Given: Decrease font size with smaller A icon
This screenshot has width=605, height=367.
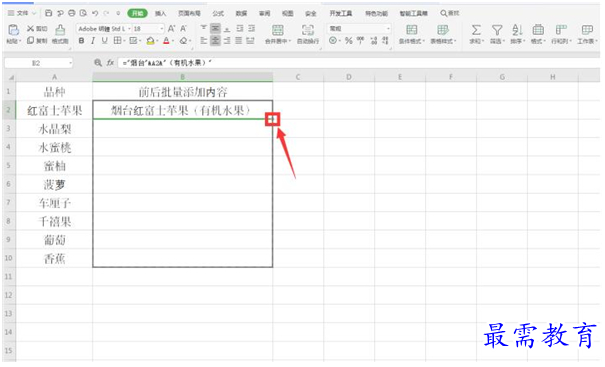Looking at the screenshot, I should pos(183,29).
